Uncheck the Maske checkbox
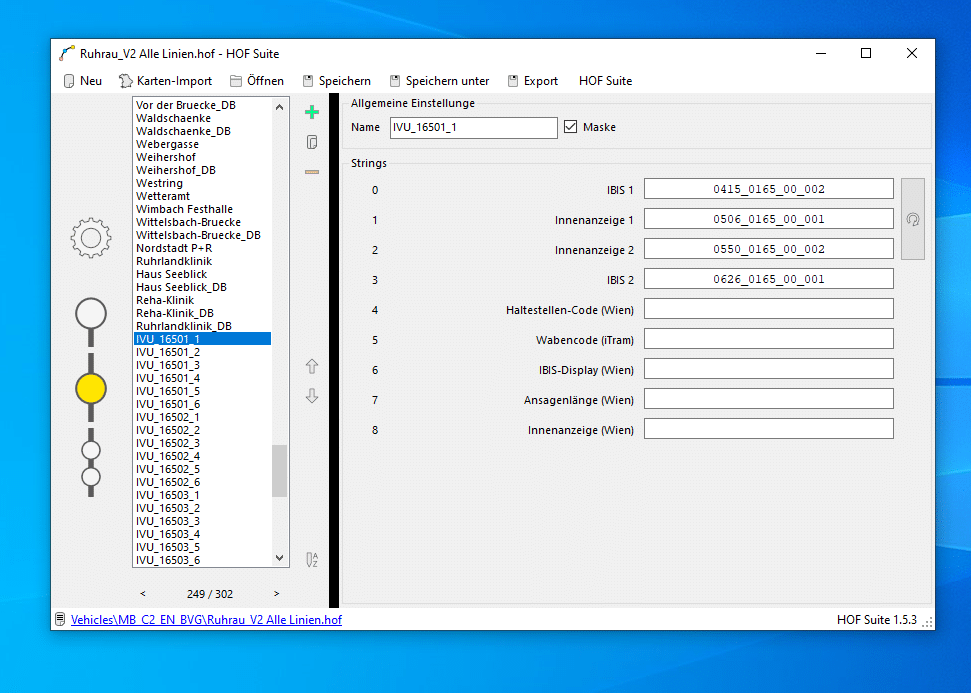This screenshot has width=971, height=693. pos(571,127)
